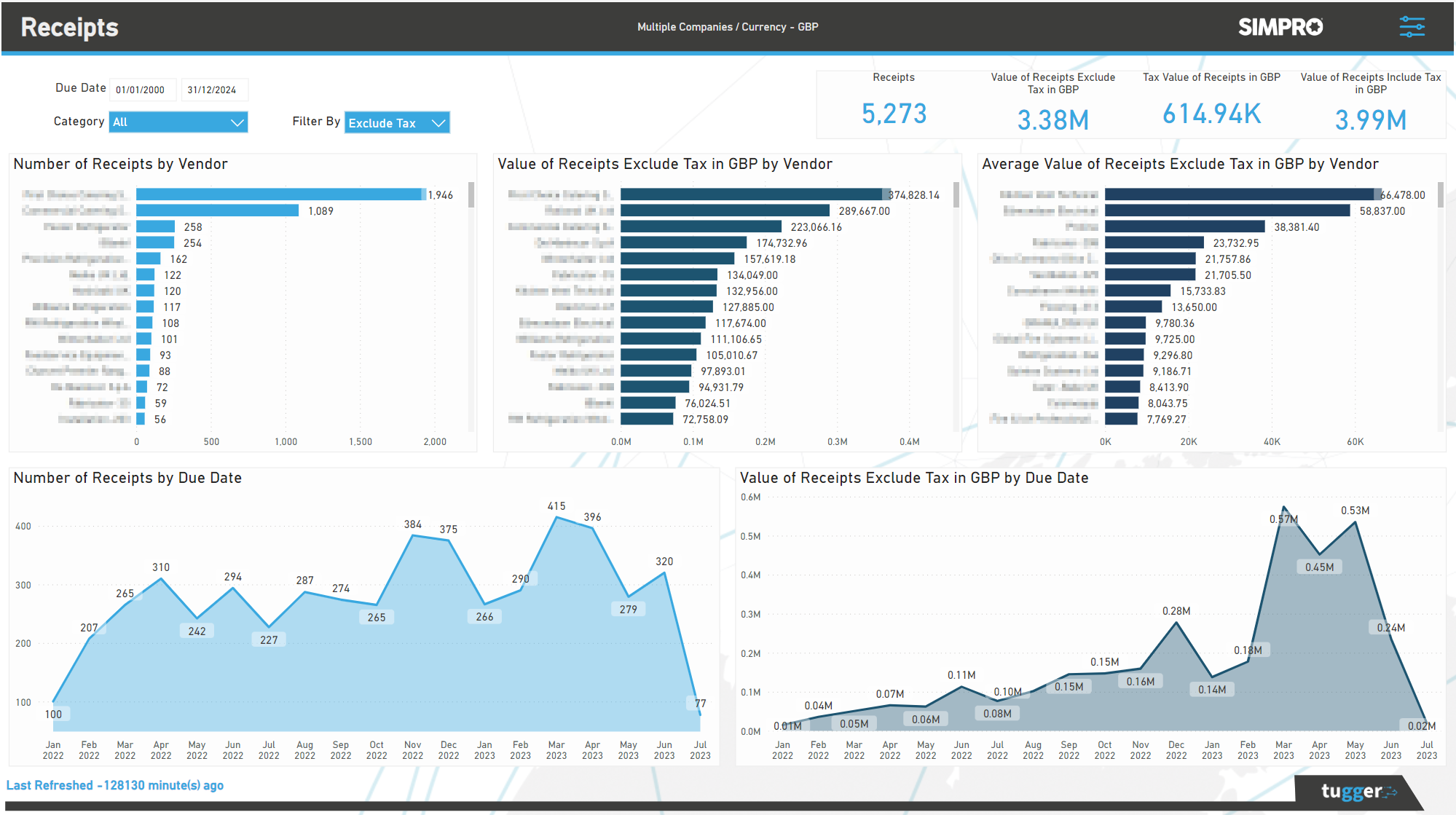Click scrollbar of Value of Receipts by Vendor chart

pos(956,195)
